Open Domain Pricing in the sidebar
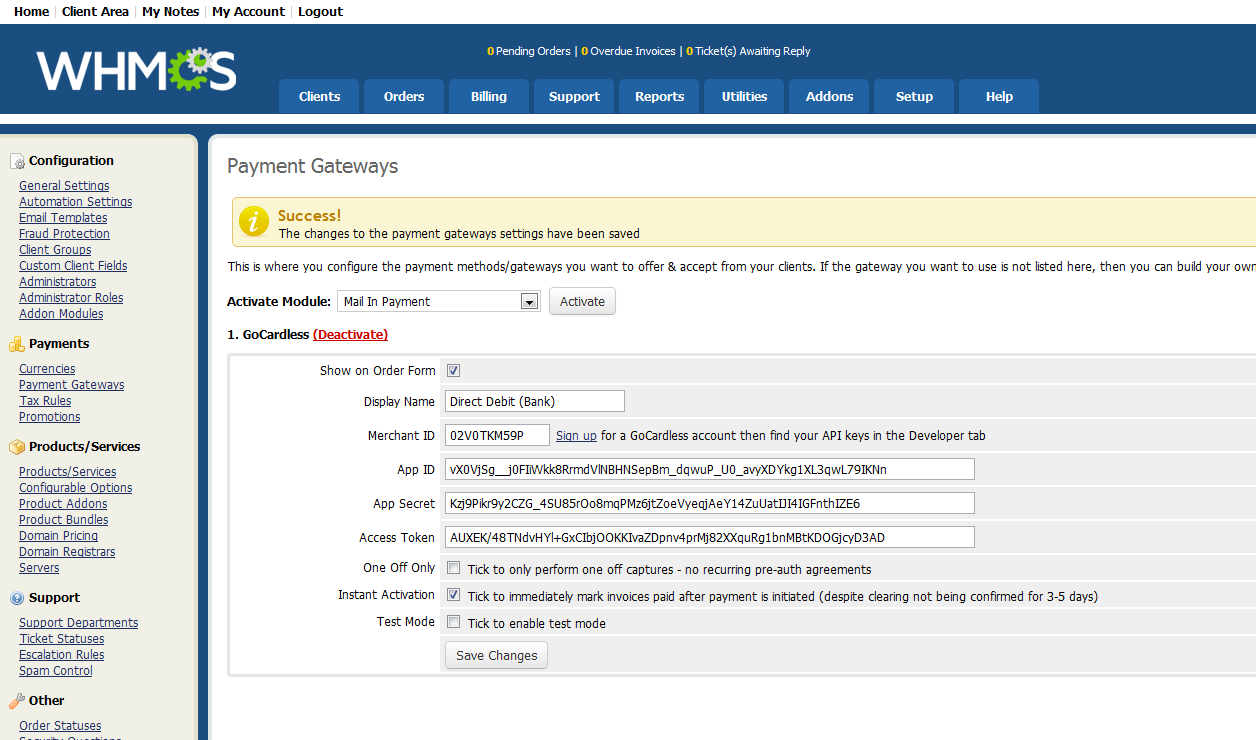Screen dimensions: 1256x740 click(x=58, y=536)
